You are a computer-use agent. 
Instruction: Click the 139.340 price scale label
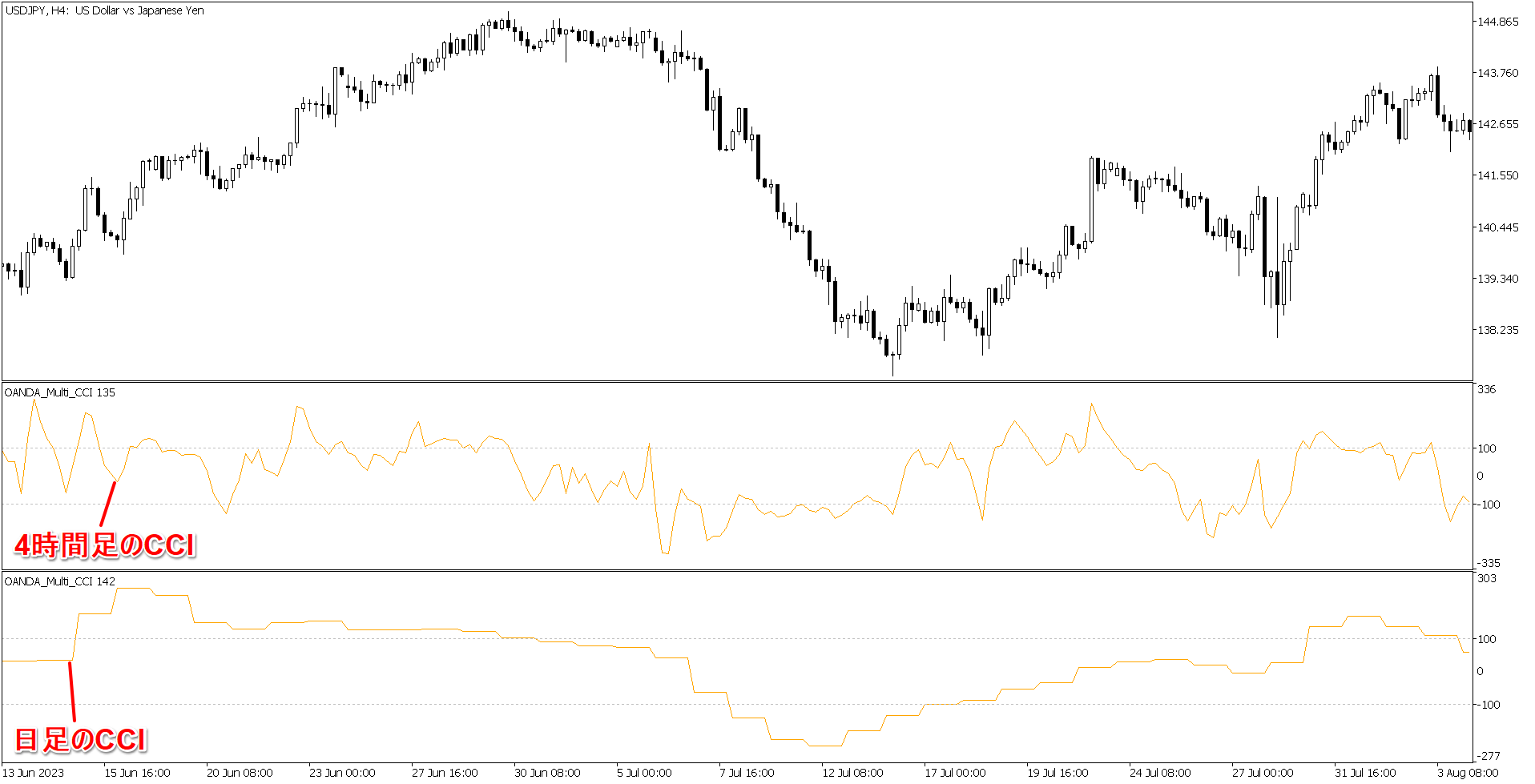(1497, 279)
